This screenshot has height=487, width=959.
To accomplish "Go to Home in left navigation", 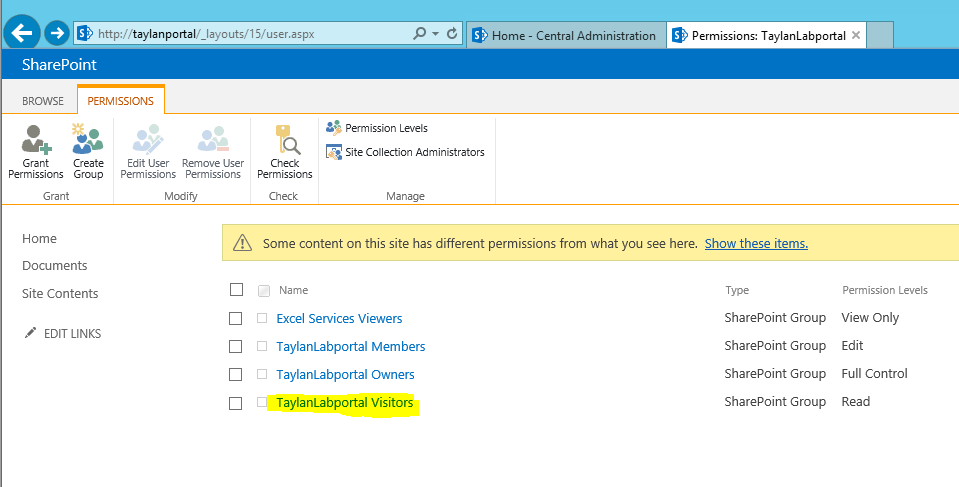I will (39, 239).
